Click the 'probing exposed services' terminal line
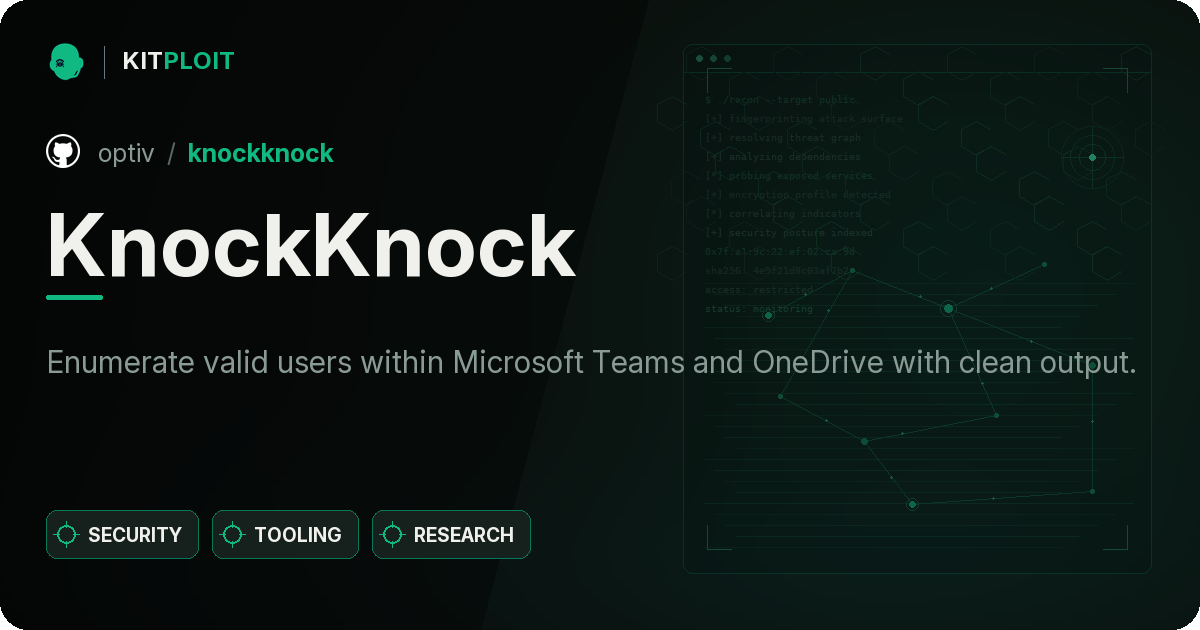1200x630 pixels. [789, 176]
